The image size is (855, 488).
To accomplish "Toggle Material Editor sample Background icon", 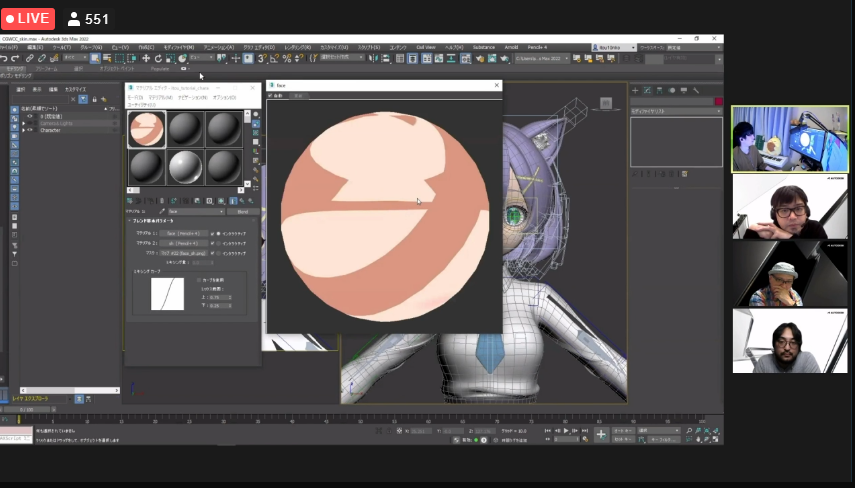I will pos(256,133).
